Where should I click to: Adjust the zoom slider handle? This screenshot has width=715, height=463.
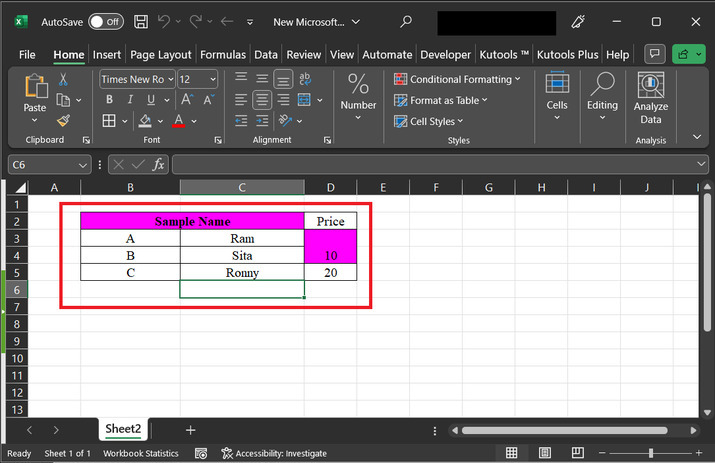click(x=651, y=453)
